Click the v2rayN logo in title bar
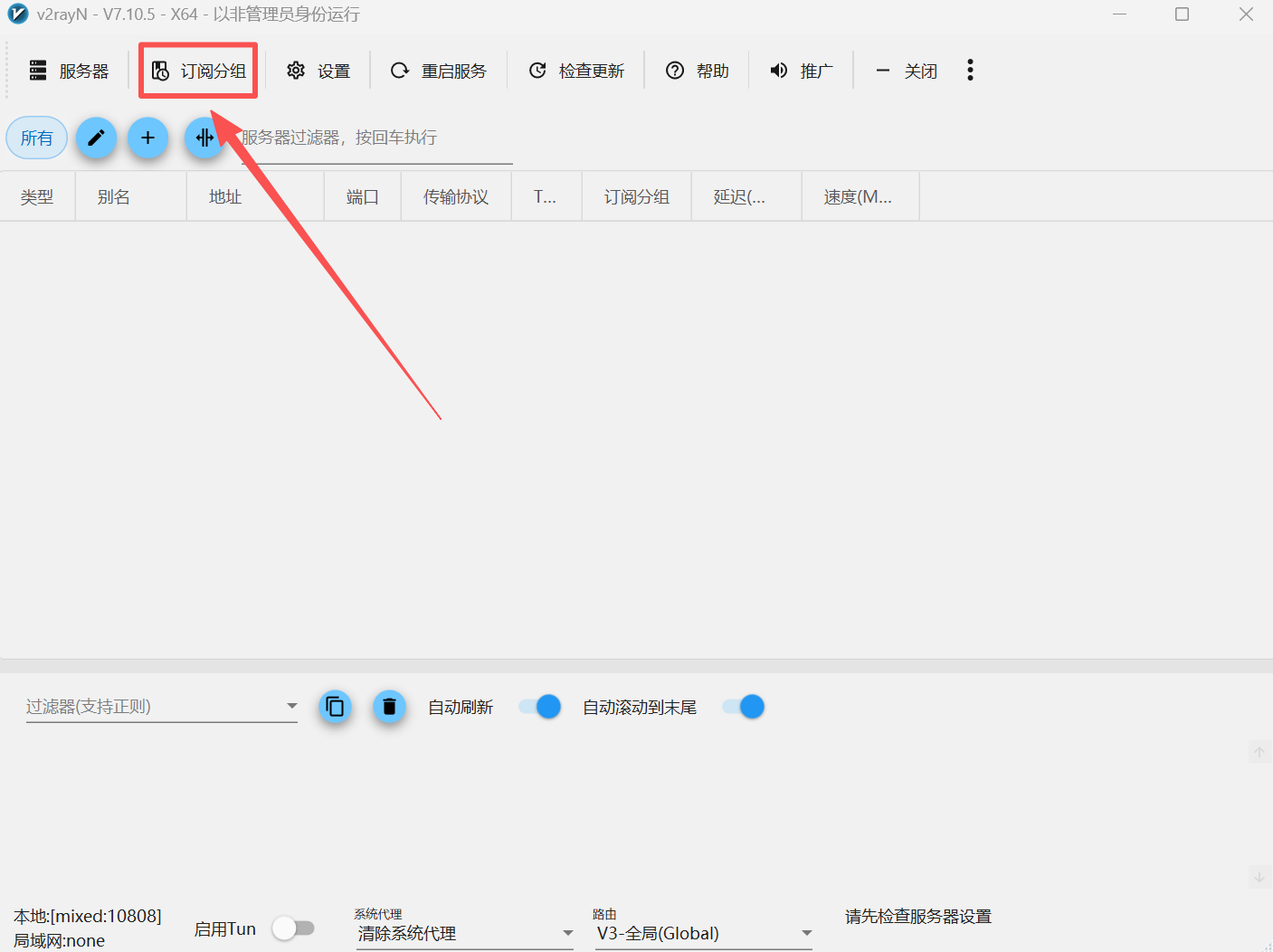The image size is (1273, 952). point(17,14)
